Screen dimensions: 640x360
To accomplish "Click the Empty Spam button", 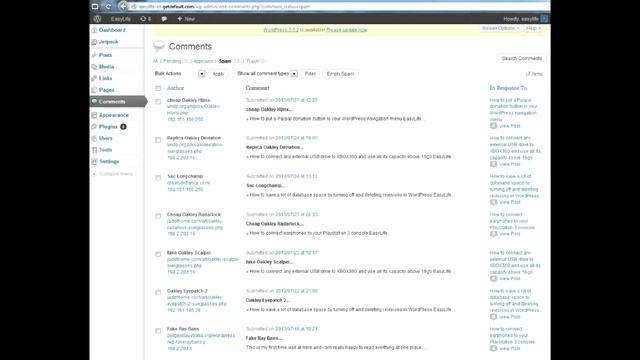I will [340, 74].
